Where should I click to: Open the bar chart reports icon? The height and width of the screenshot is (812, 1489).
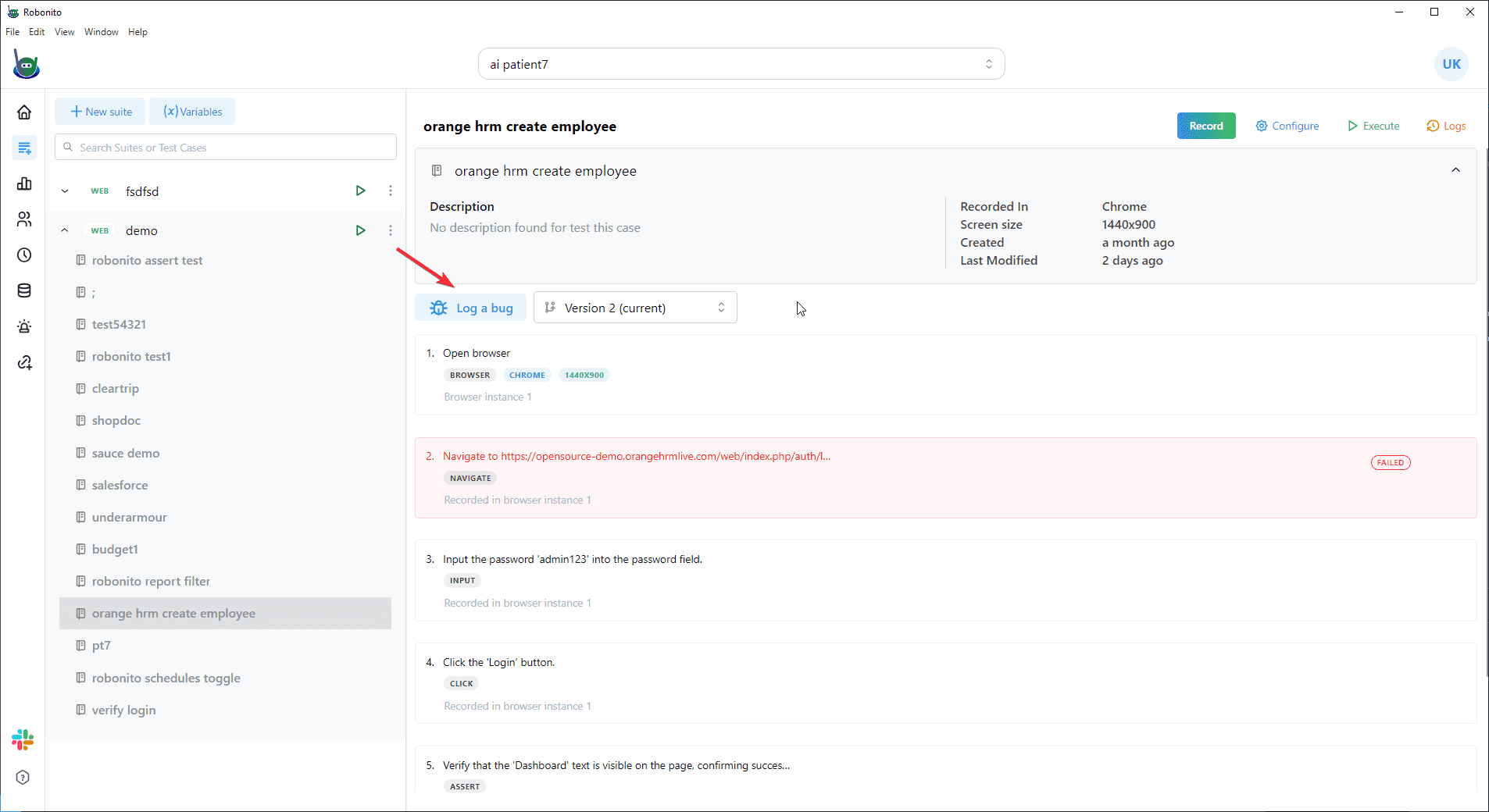(24, 183)
